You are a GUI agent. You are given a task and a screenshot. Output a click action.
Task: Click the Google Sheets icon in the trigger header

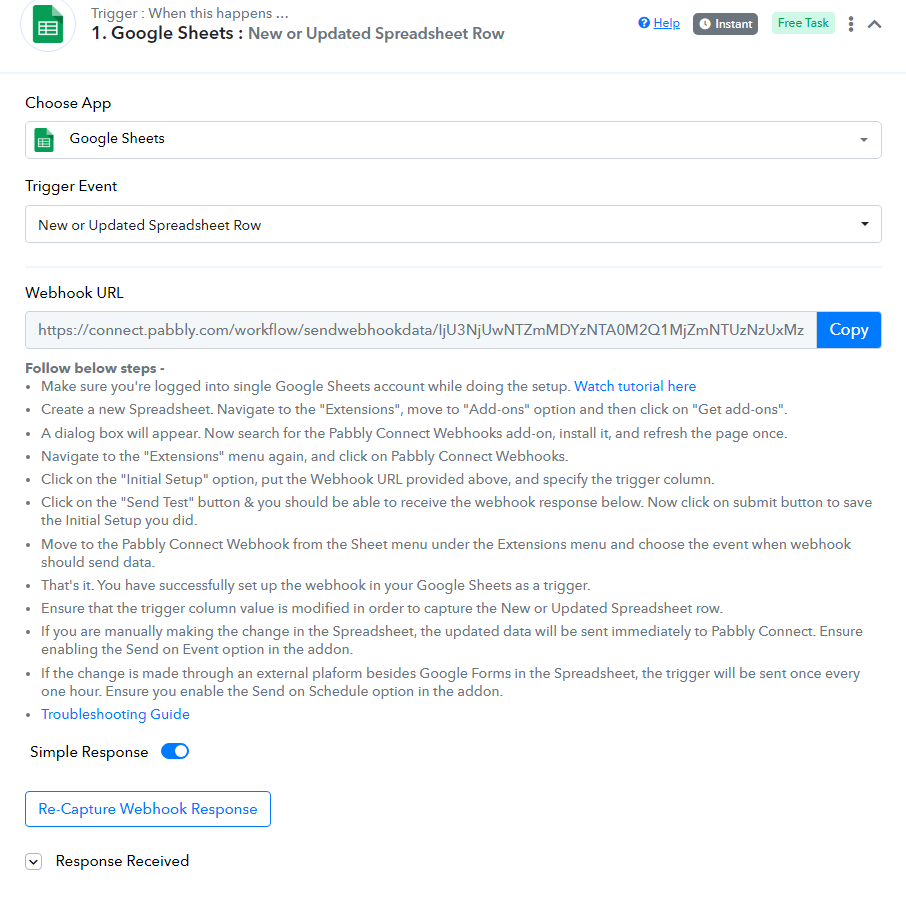48,24
